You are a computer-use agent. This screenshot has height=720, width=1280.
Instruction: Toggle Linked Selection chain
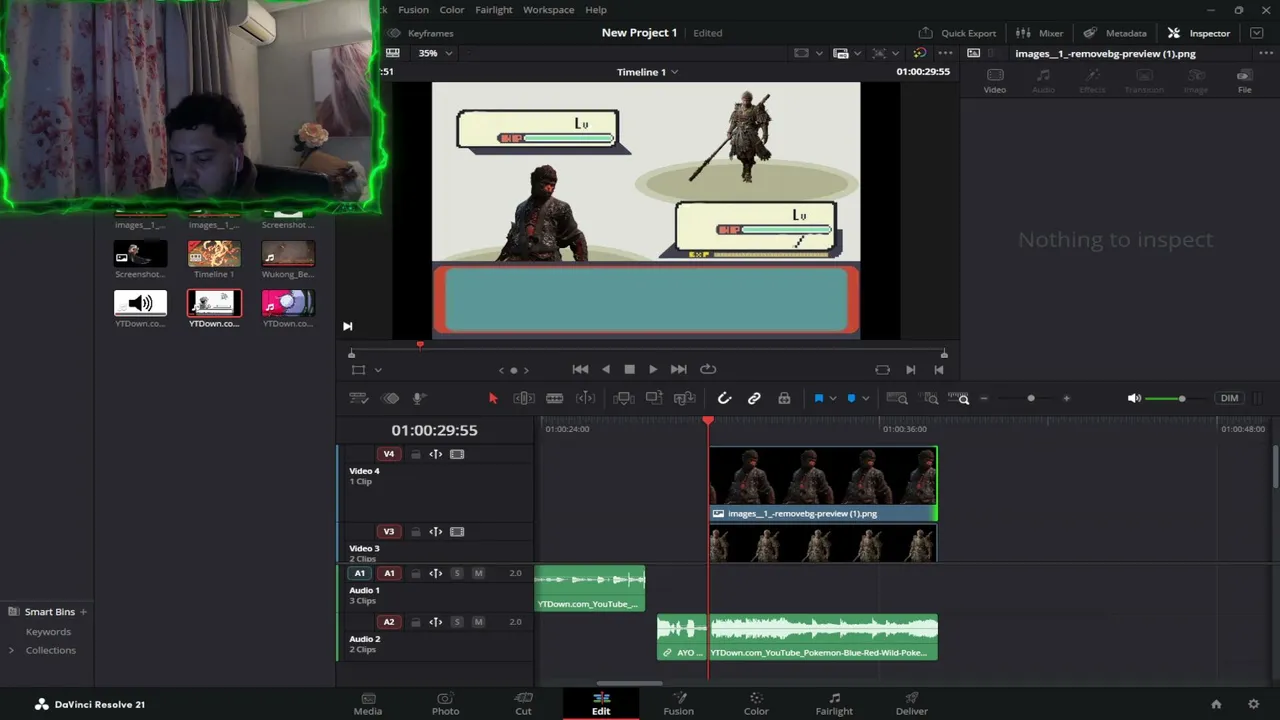click(x=754, y=398)
